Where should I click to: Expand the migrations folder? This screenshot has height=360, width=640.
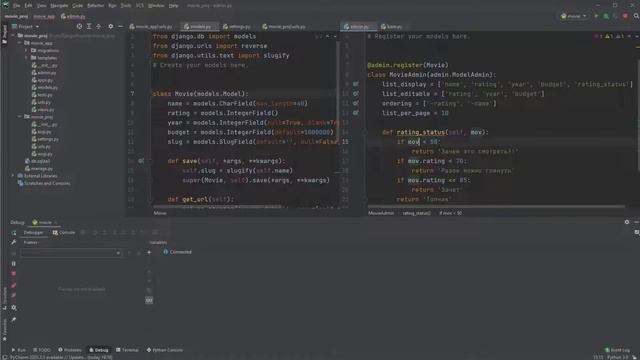coord(27,51)
